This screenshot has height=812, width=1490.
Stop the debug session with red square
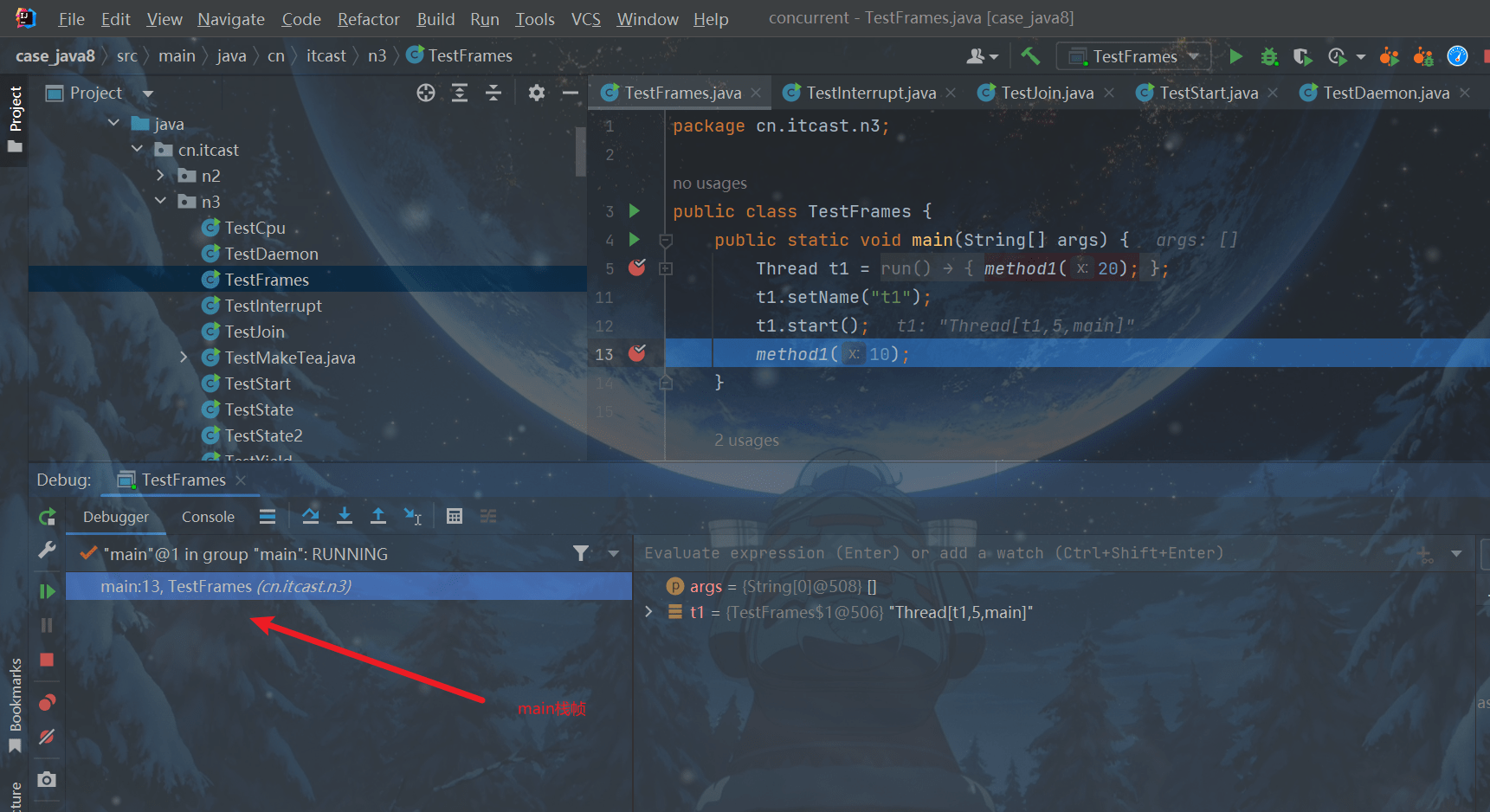coord(47,660)
